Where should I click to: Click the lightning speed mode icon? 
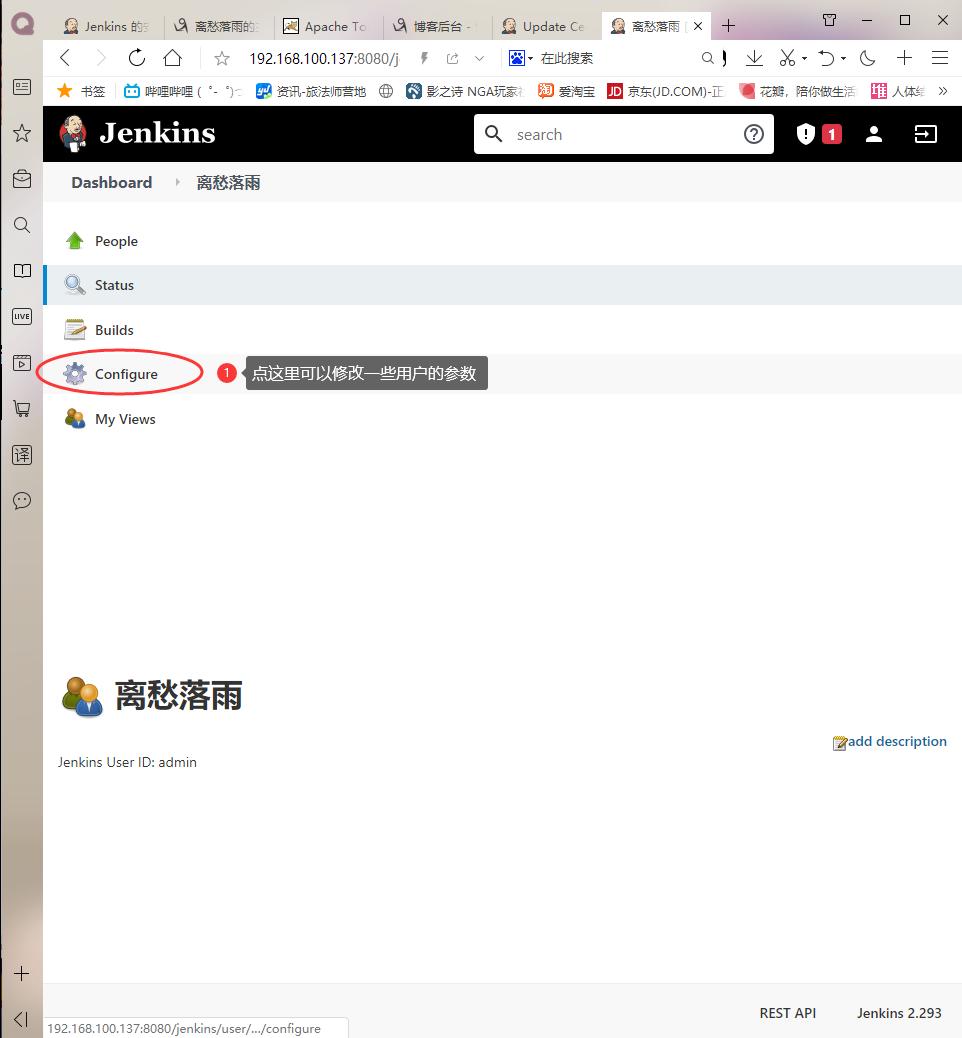pos(424,59)
